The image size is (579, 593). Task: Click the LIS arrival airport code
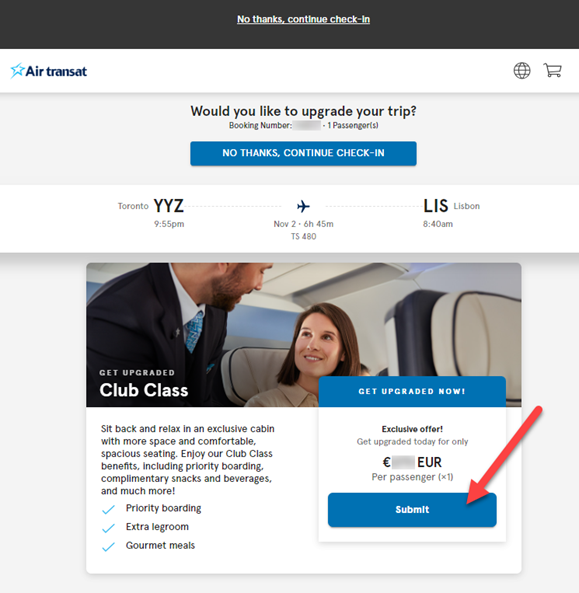point(436,206)
